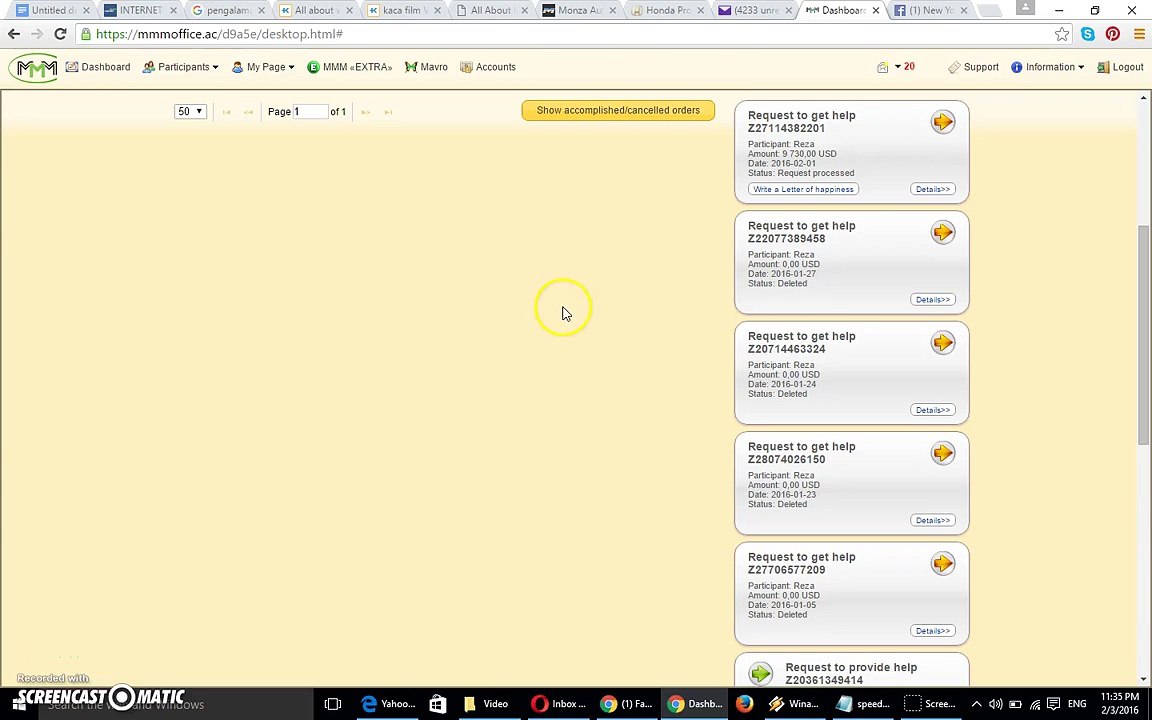Click arrow icon on request Z22077389458
The height and width of the screenshot is (720, 1152).
(x=943, y=231)
